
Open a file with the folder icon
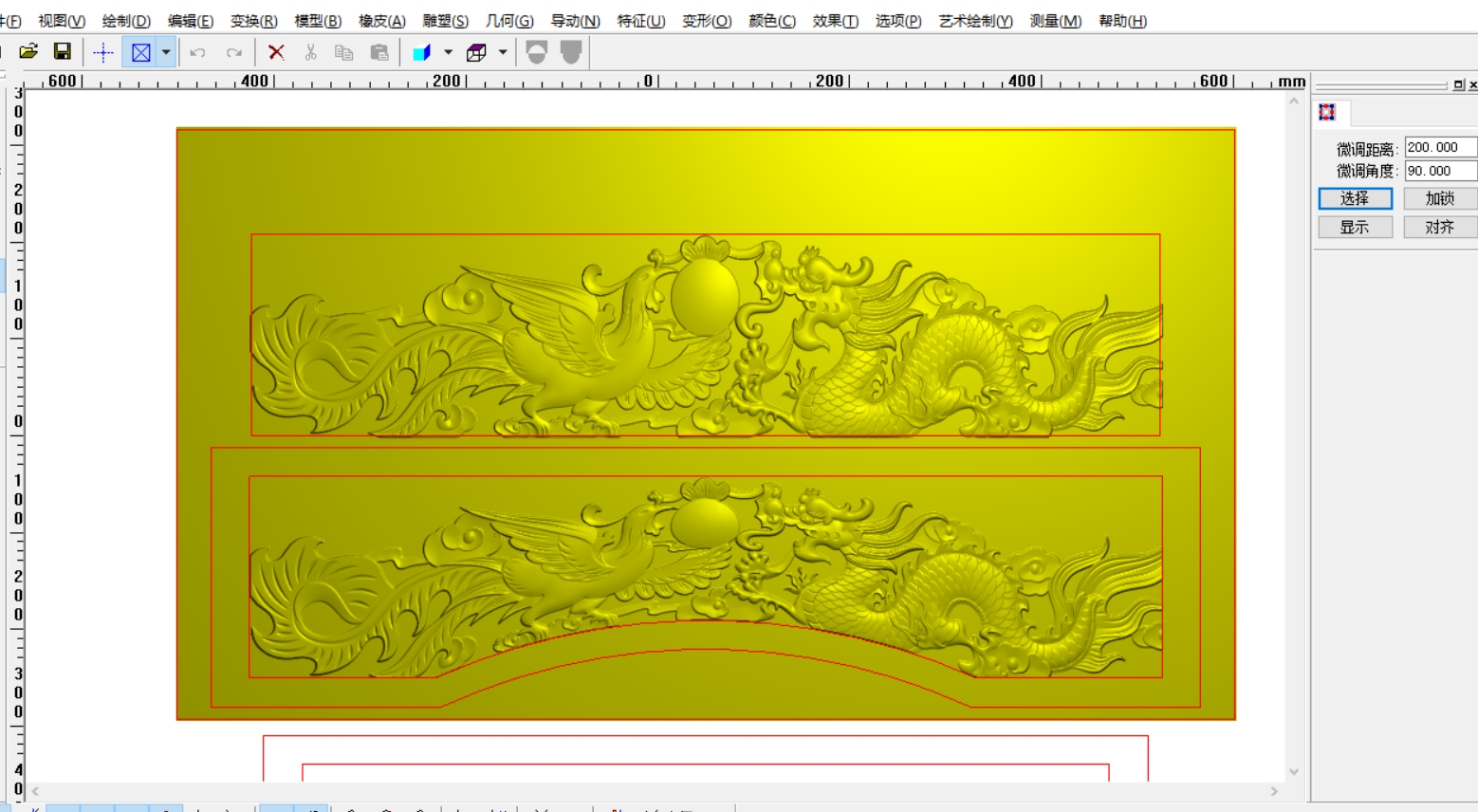point(28,52)
